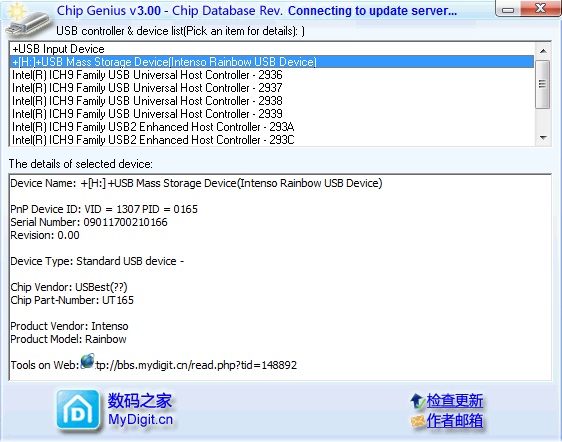Image resolution: width=562 pixels, height=442 pixels.
Task: Click the Chip Part-Number UT165 line
Action: click(72, 300)
